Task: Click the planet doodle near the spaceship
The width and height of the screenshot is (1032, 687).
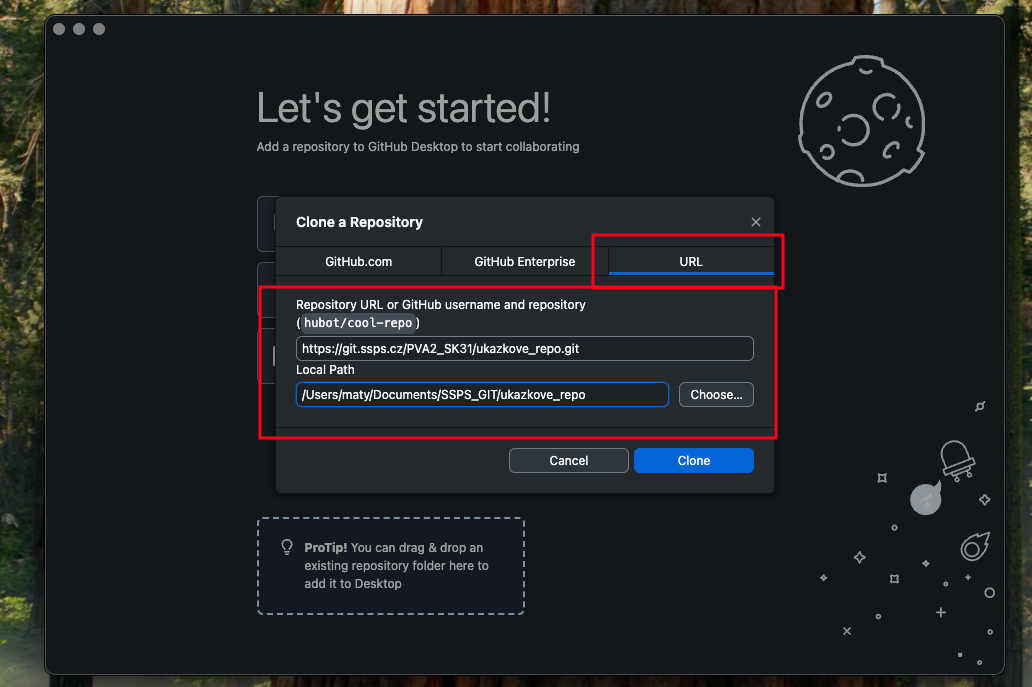Action: [x=925, y=499]
